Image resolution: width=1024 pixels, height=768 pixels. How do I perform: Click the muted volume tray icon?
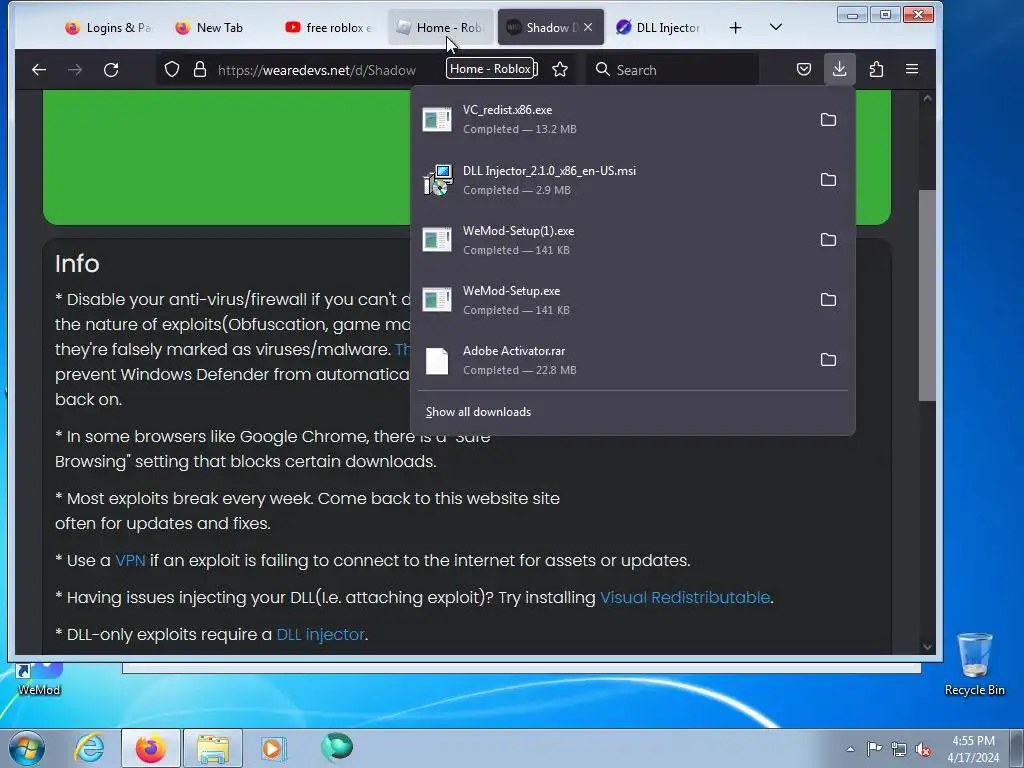(x=923, y=749)
